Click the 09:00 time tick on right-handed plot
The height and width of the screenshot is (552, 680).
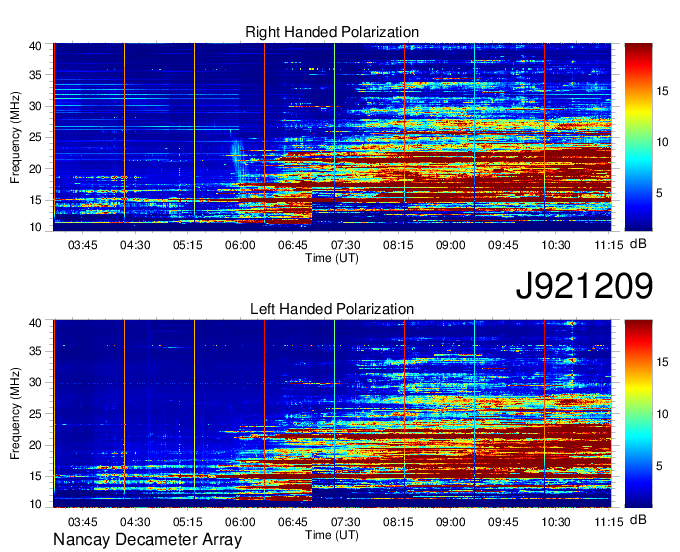tap(451, 245)
